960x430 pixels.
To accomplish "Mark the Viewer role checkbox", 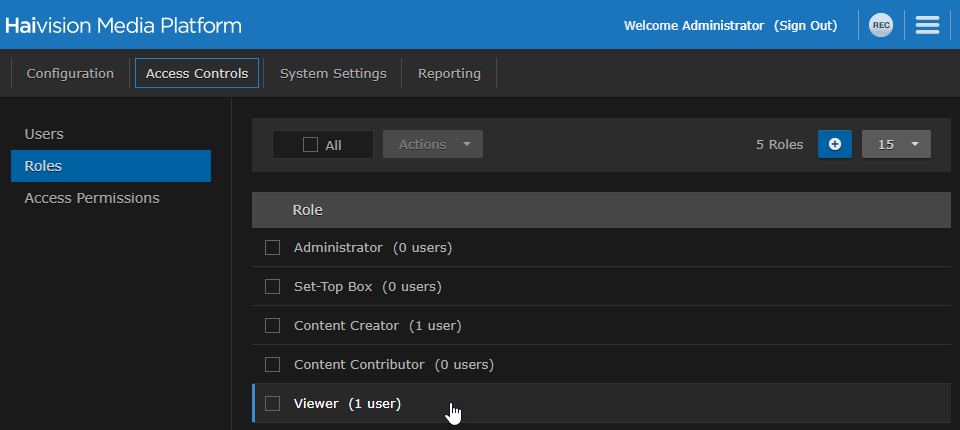I will pos(272,404).
